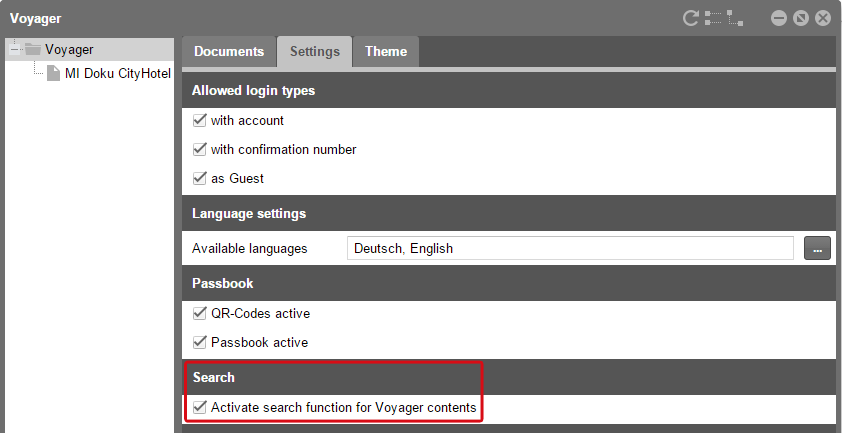Switch to the Documents tab
The image size is (842, 433).
click(x=229, y=52)
